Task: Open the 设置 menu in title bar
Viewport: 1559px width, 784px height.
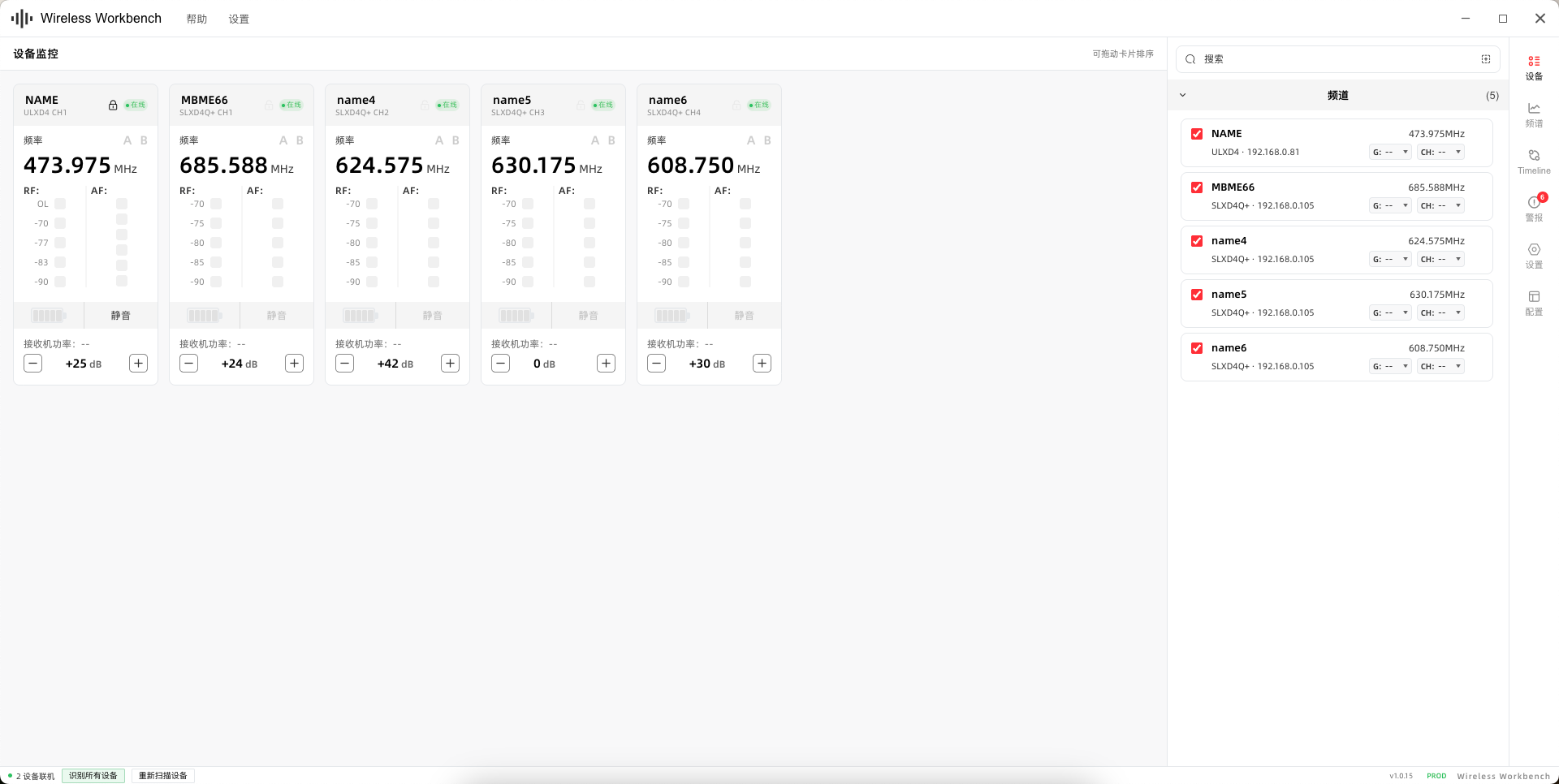Action: tap(239, 19)
